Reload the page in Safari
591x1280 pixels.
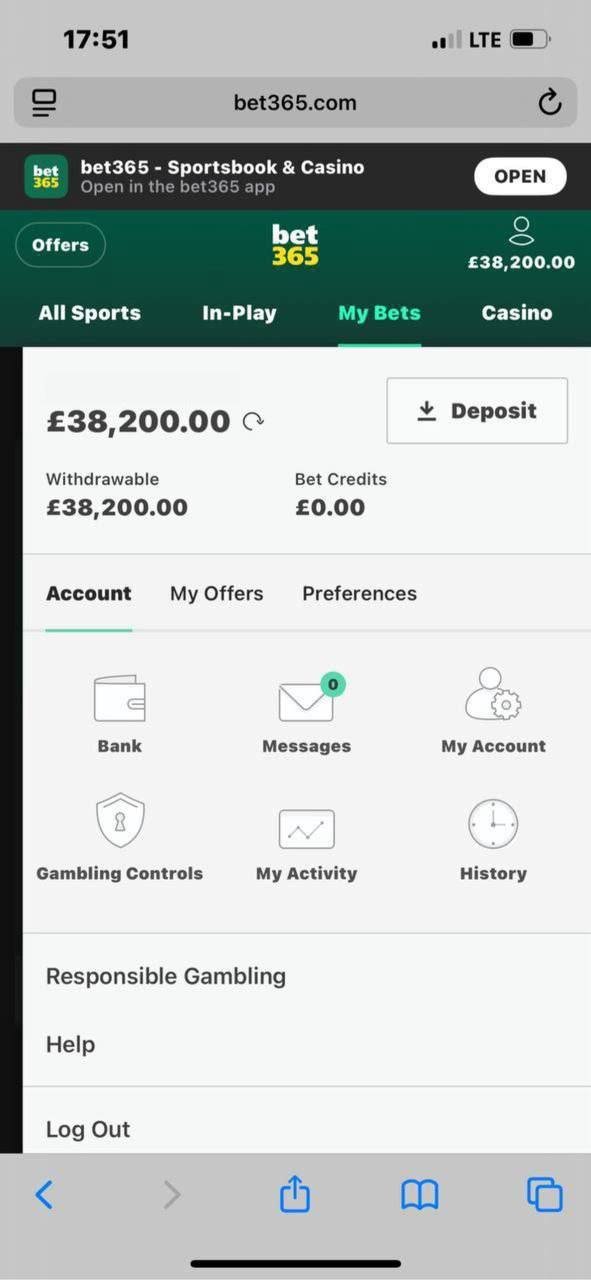549,103
